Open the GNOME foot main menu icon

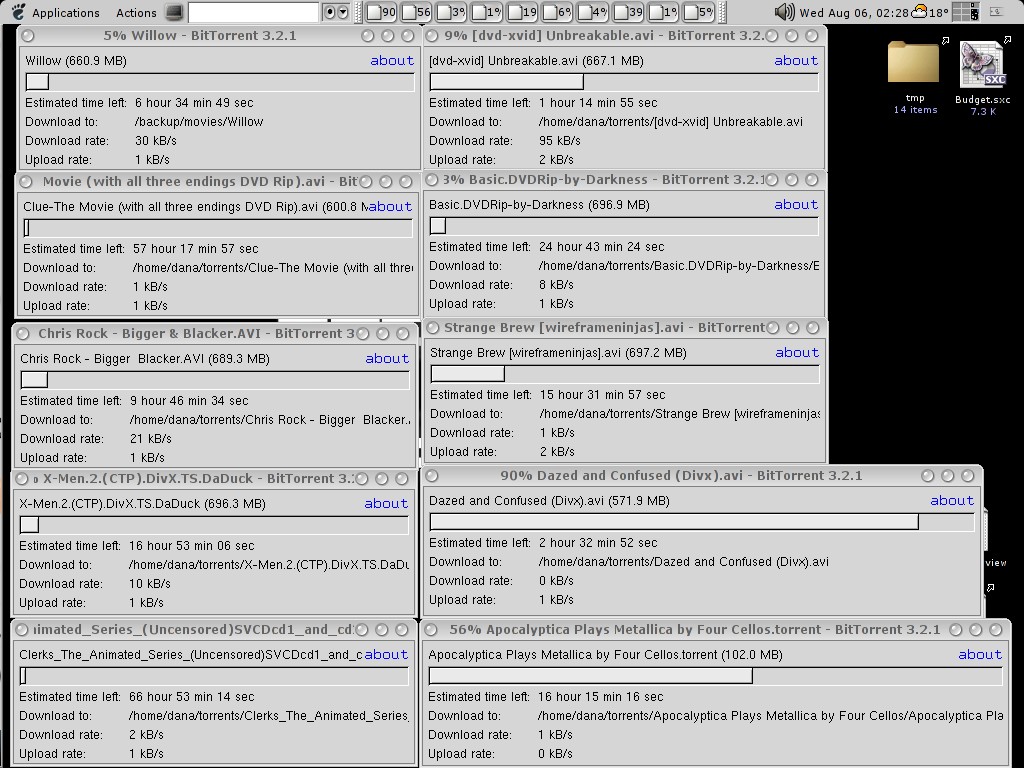[x=18, y=12]
